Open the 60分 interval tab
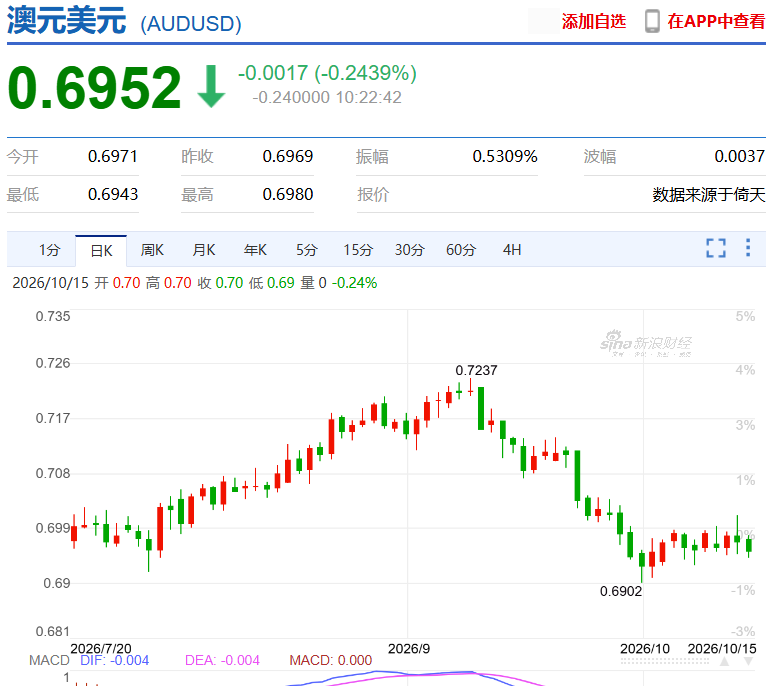 [x=461, y=250]
